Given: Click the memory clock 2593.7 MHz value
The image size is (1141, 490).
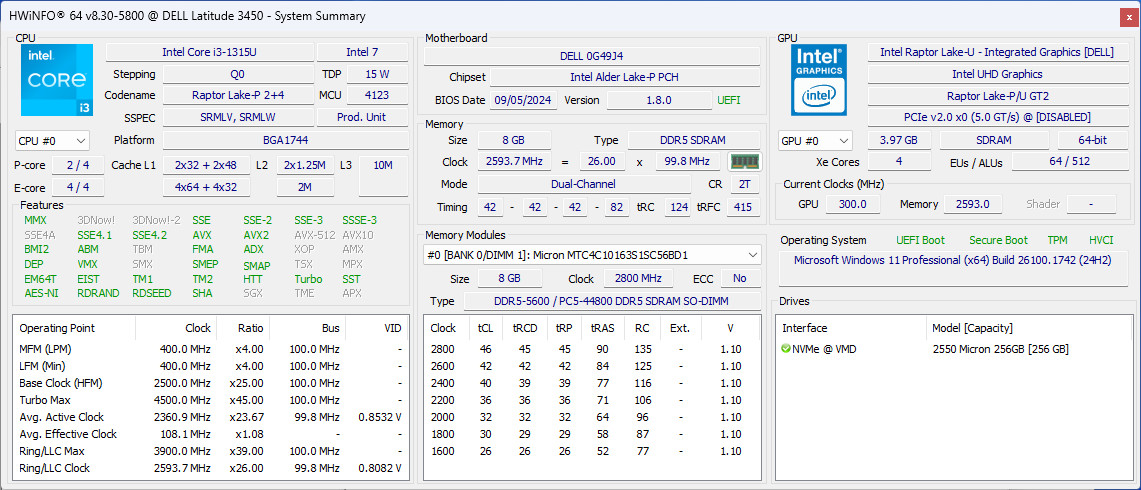Looking at the screenshot, I should pos(514,162).
